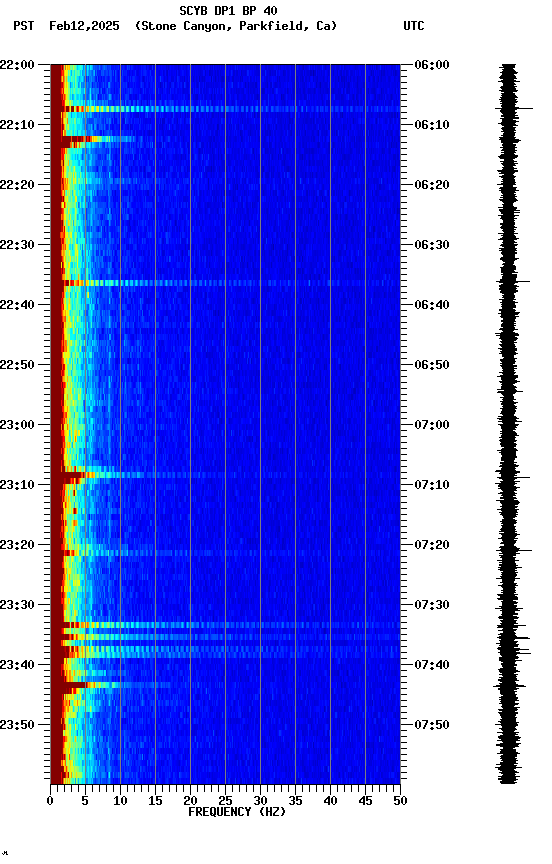Click the 'UTC' timezone label
Image resolution: width=552 pixels, height=864 pixels.
[414, 26]
